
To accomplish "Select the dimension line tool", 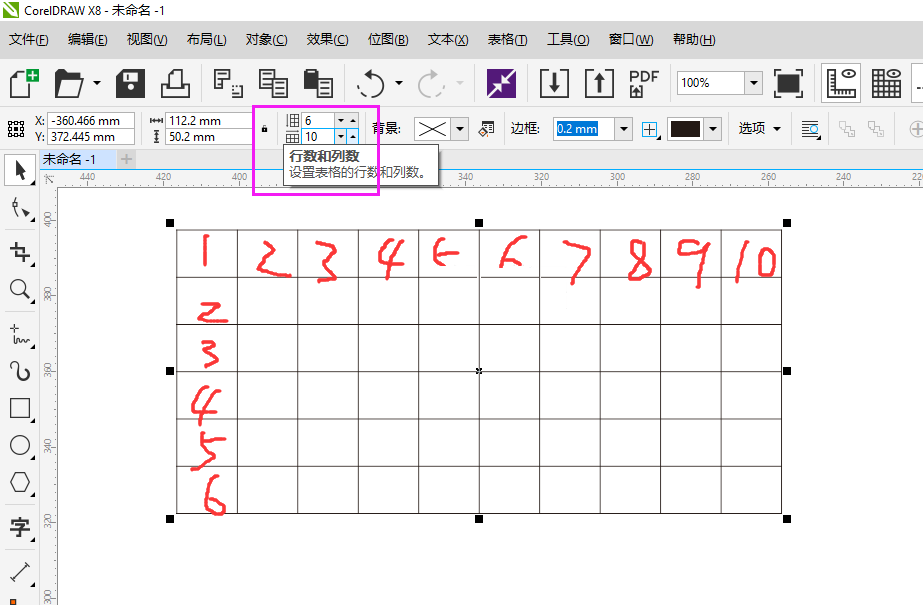I will (x=20, y=572).
